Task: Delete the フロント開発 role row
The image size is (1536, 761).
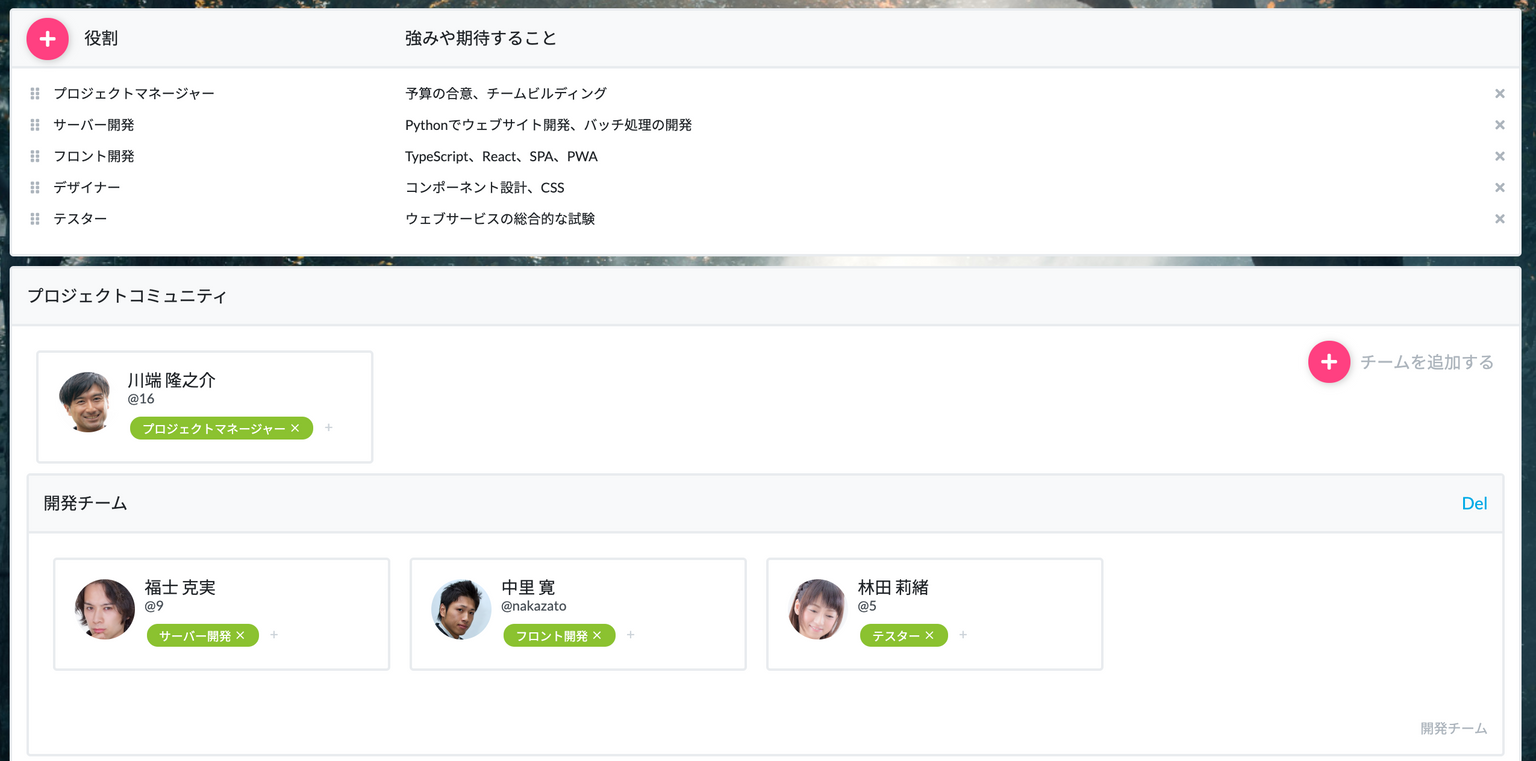Action: pos(1499,156)
